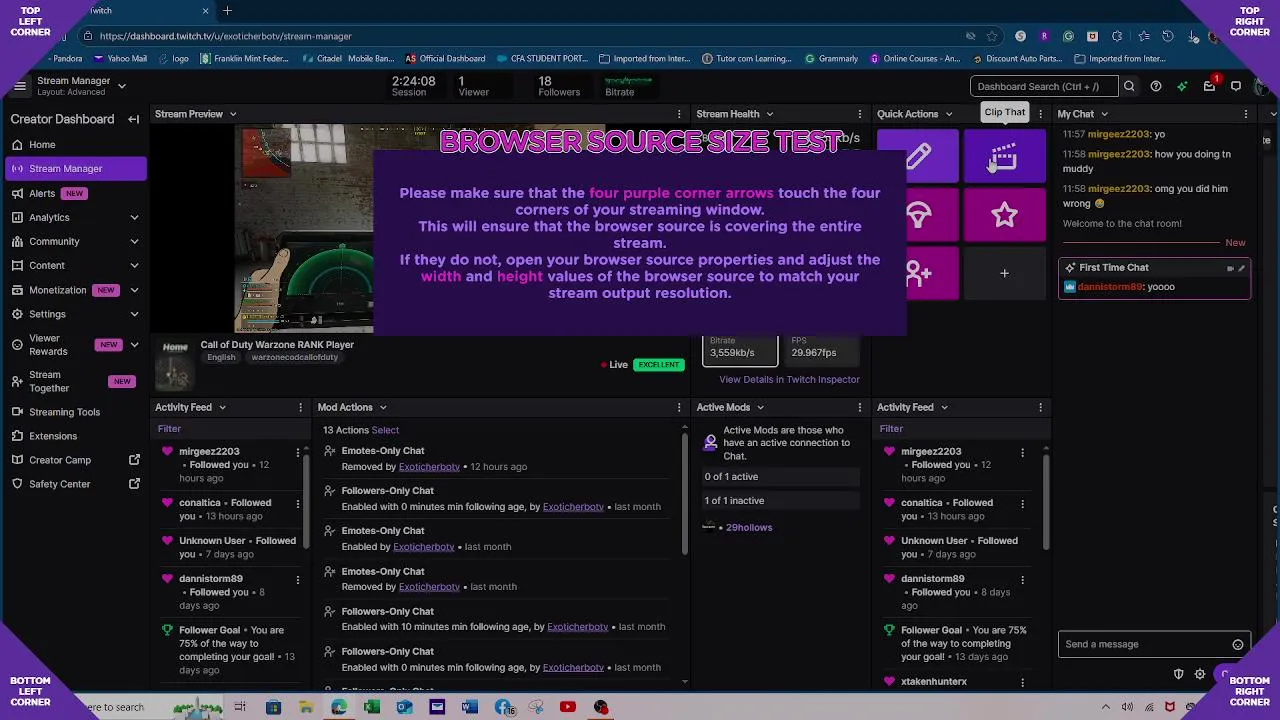The height and width of the screenshot is (720, 1280).
Task: Open Creator Camp external link in sidebar
Action: (135, 460)
